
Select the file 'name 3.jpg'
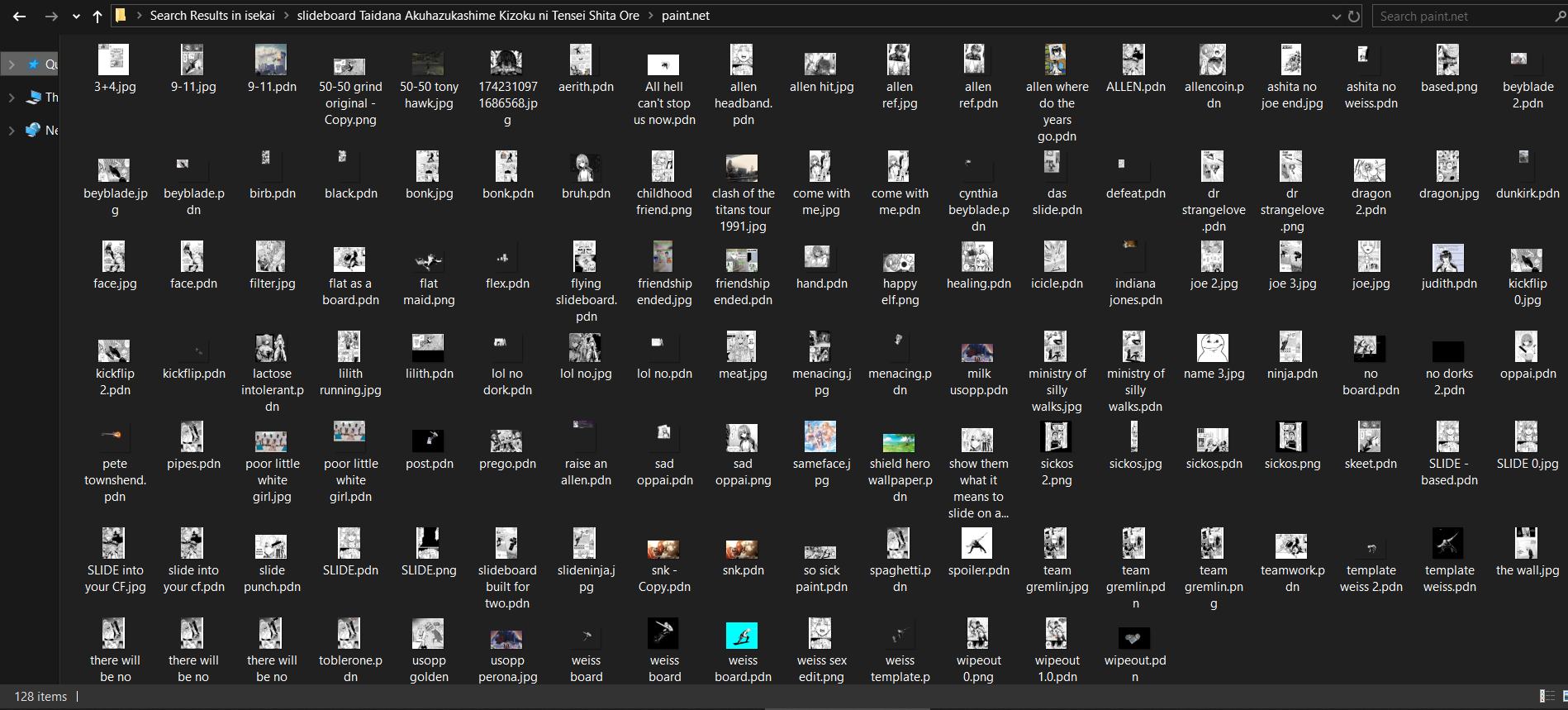tap(1214, 356)
